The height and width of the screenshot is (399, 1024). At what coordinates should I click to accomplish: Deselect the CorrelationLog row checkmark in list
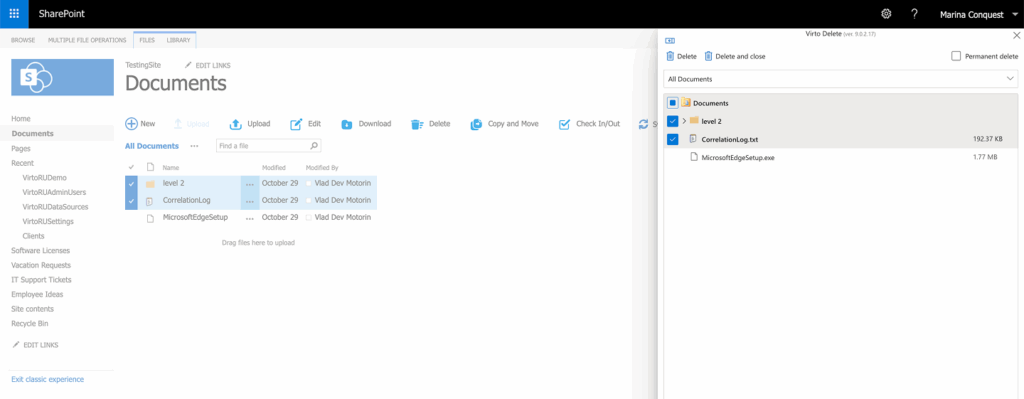pos(131,201)
